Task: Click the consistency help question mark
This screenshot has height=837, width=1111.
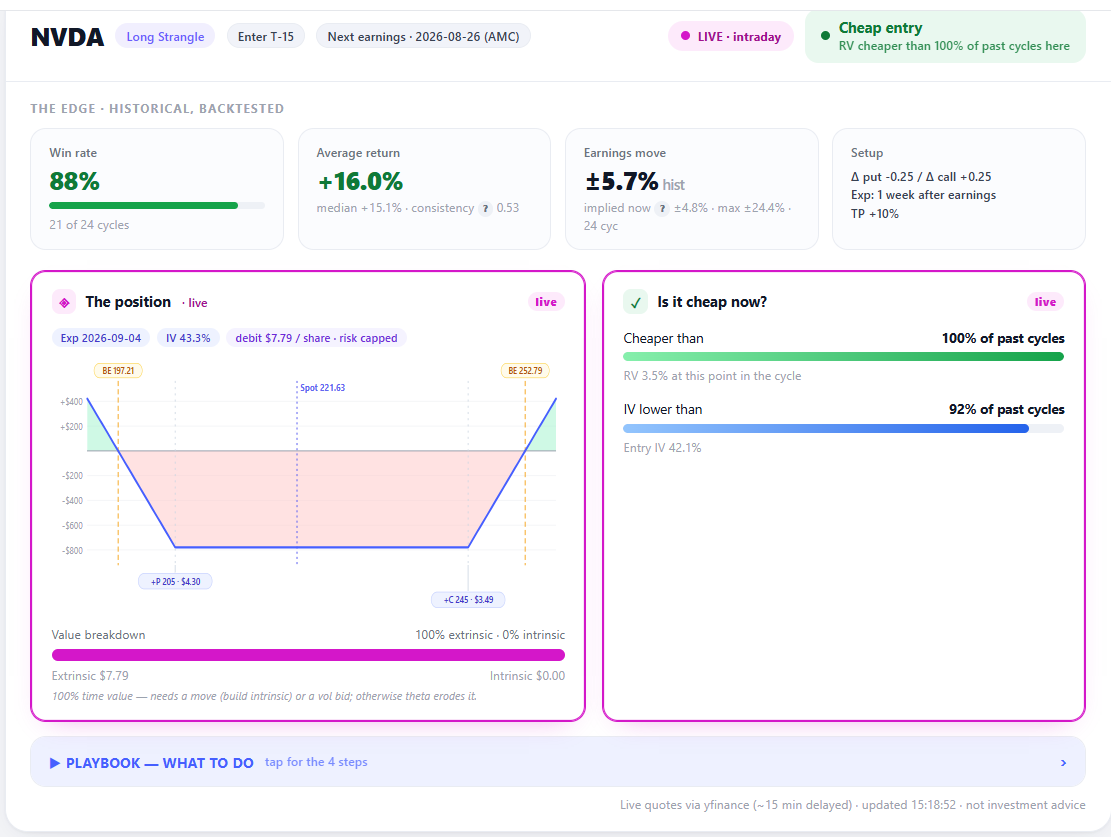Action: click(485, 208)
